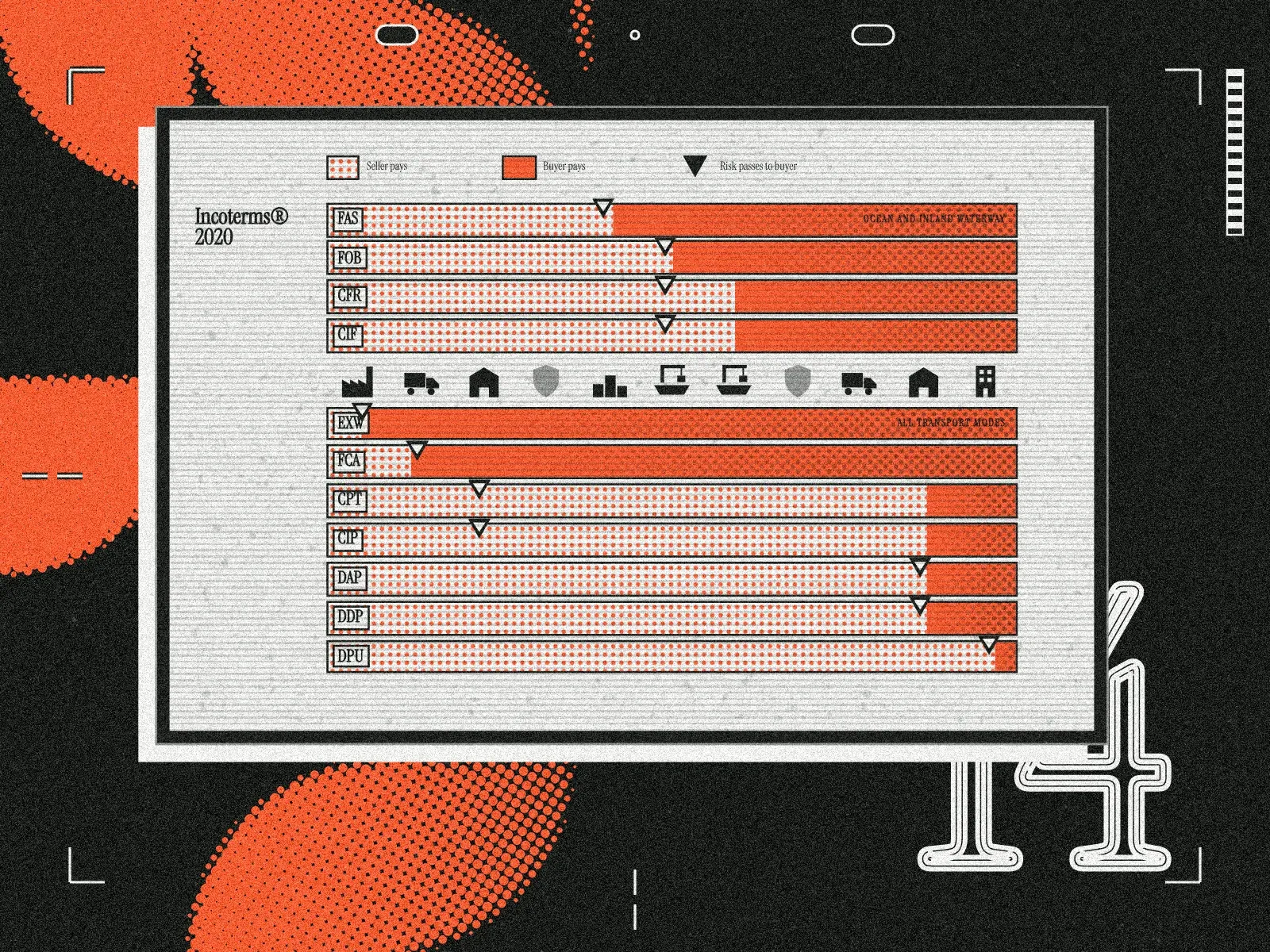Select the FAS row risk marker
This screenshot has width=1270, height=952.
603,208
